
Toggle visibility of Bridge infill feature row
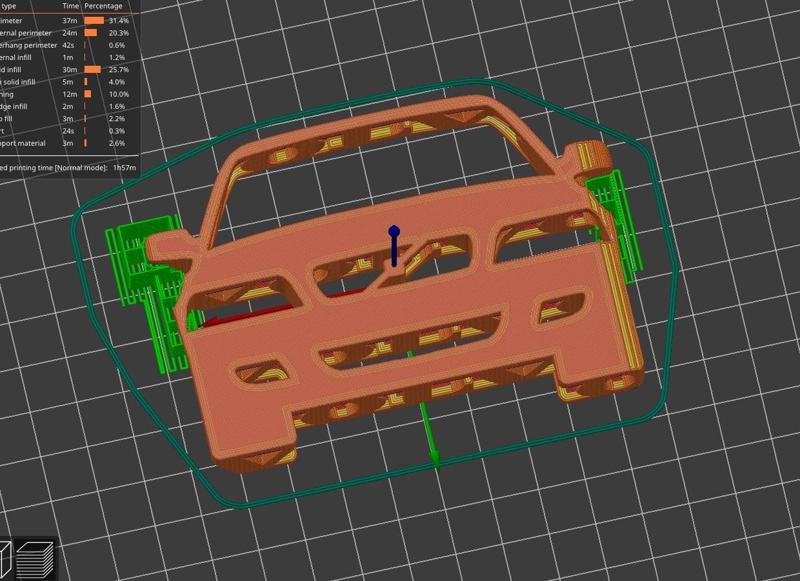point(67,106)
